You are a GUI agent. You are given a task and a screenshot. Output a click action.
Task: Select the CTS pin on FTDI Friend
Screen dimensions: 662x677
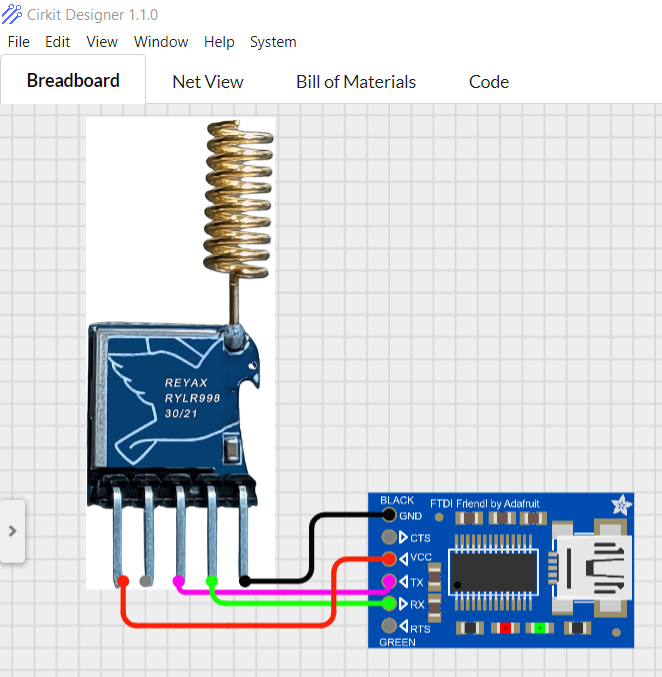click(x=389, y=537)
